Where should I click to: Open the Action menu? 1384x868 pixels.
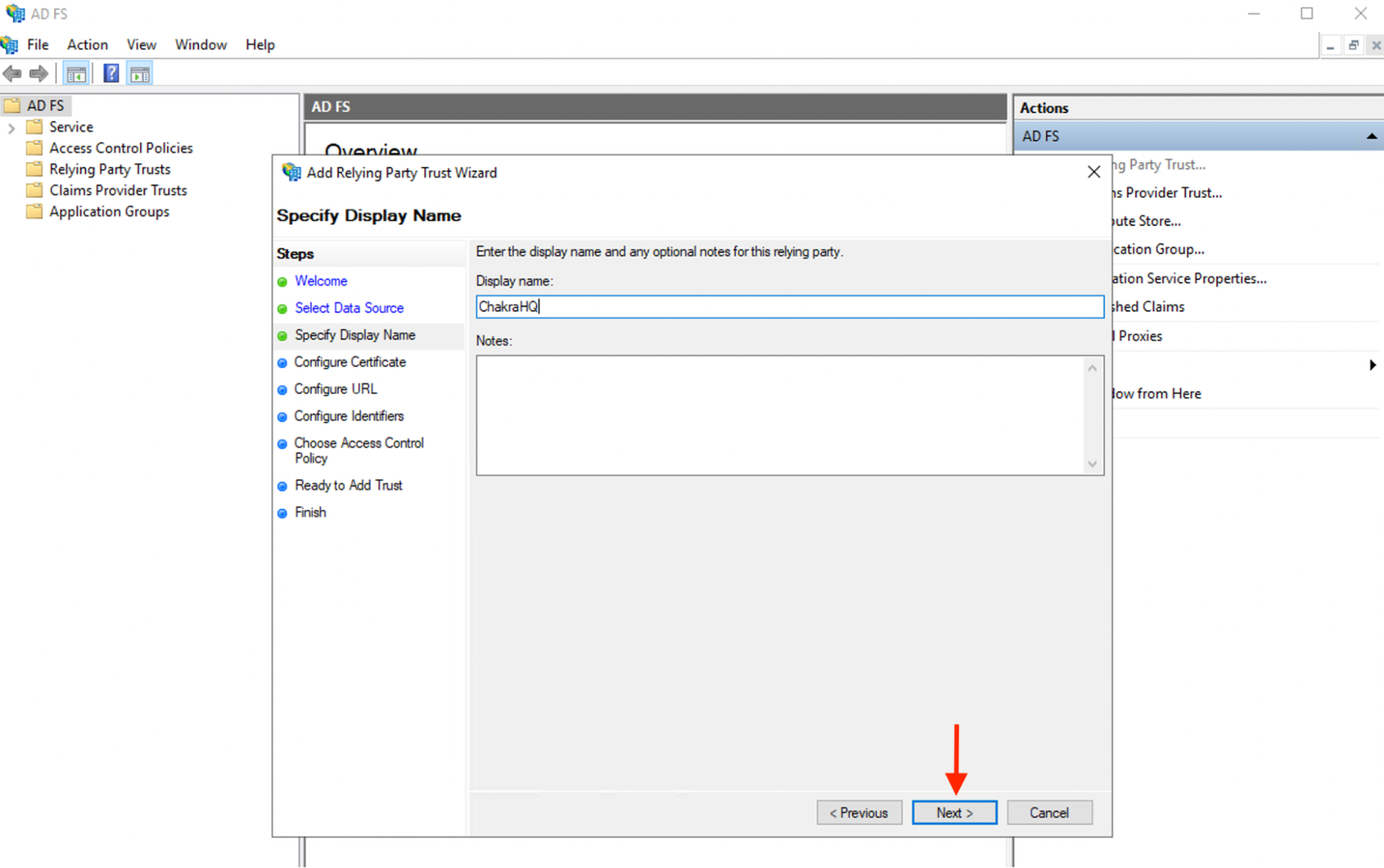87,44
